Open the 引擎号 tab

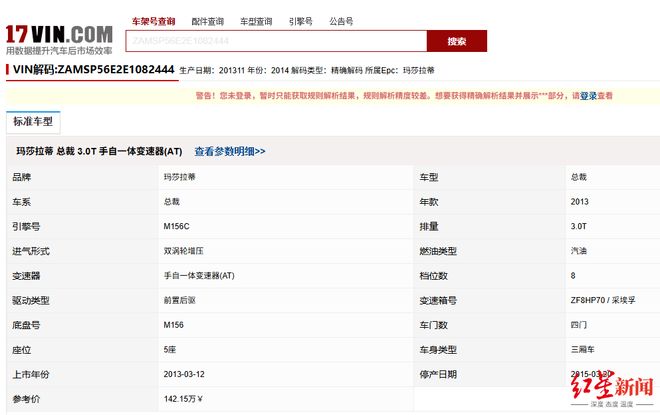point(301,21)
